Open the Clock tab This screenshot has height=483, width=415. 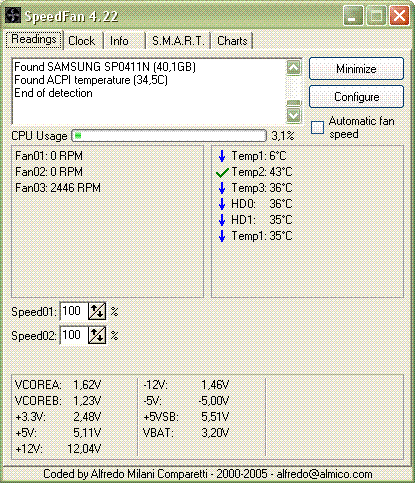point(82,41)
